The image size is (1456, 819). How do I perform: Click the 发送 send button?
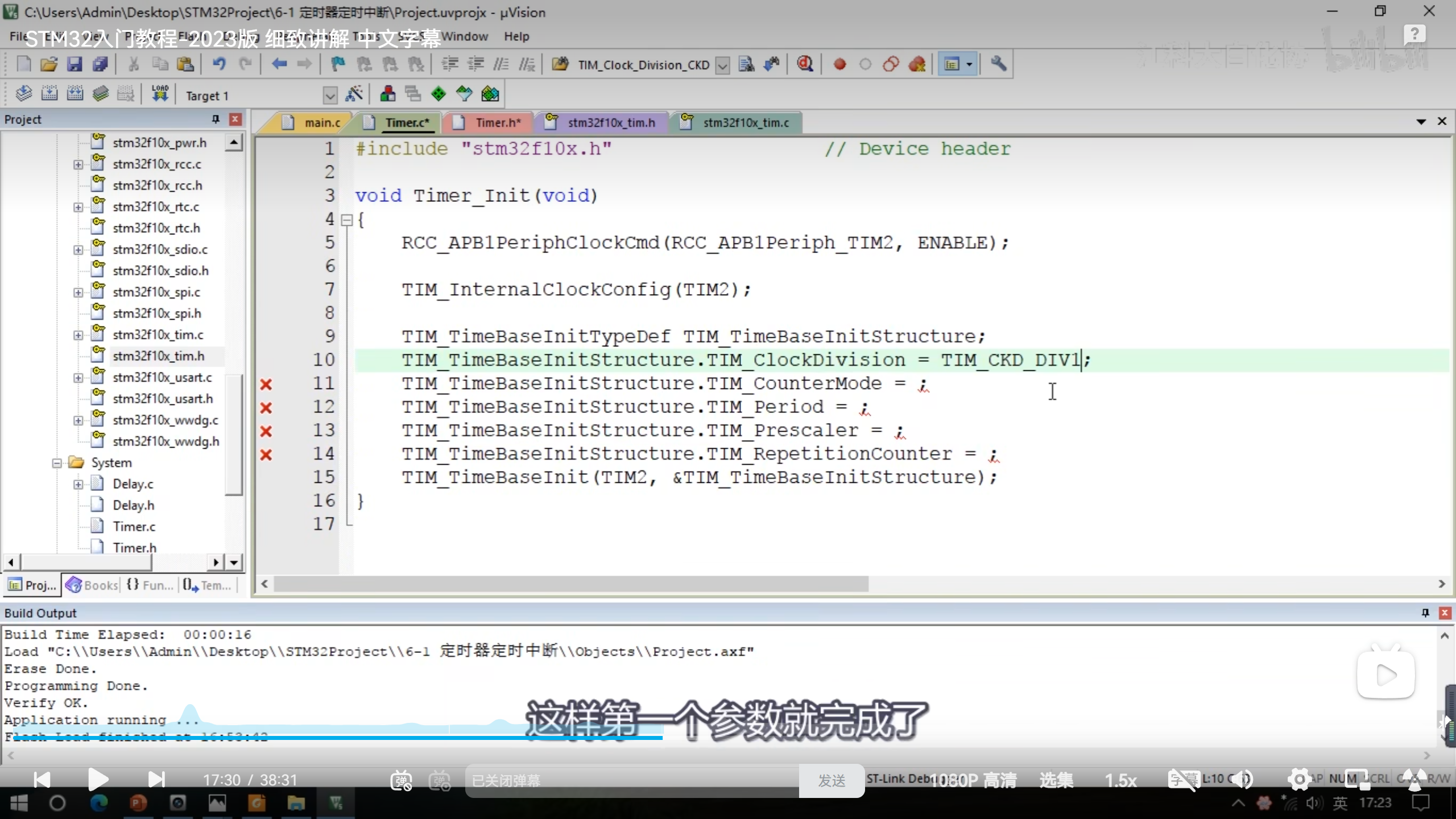coord(832,780)
